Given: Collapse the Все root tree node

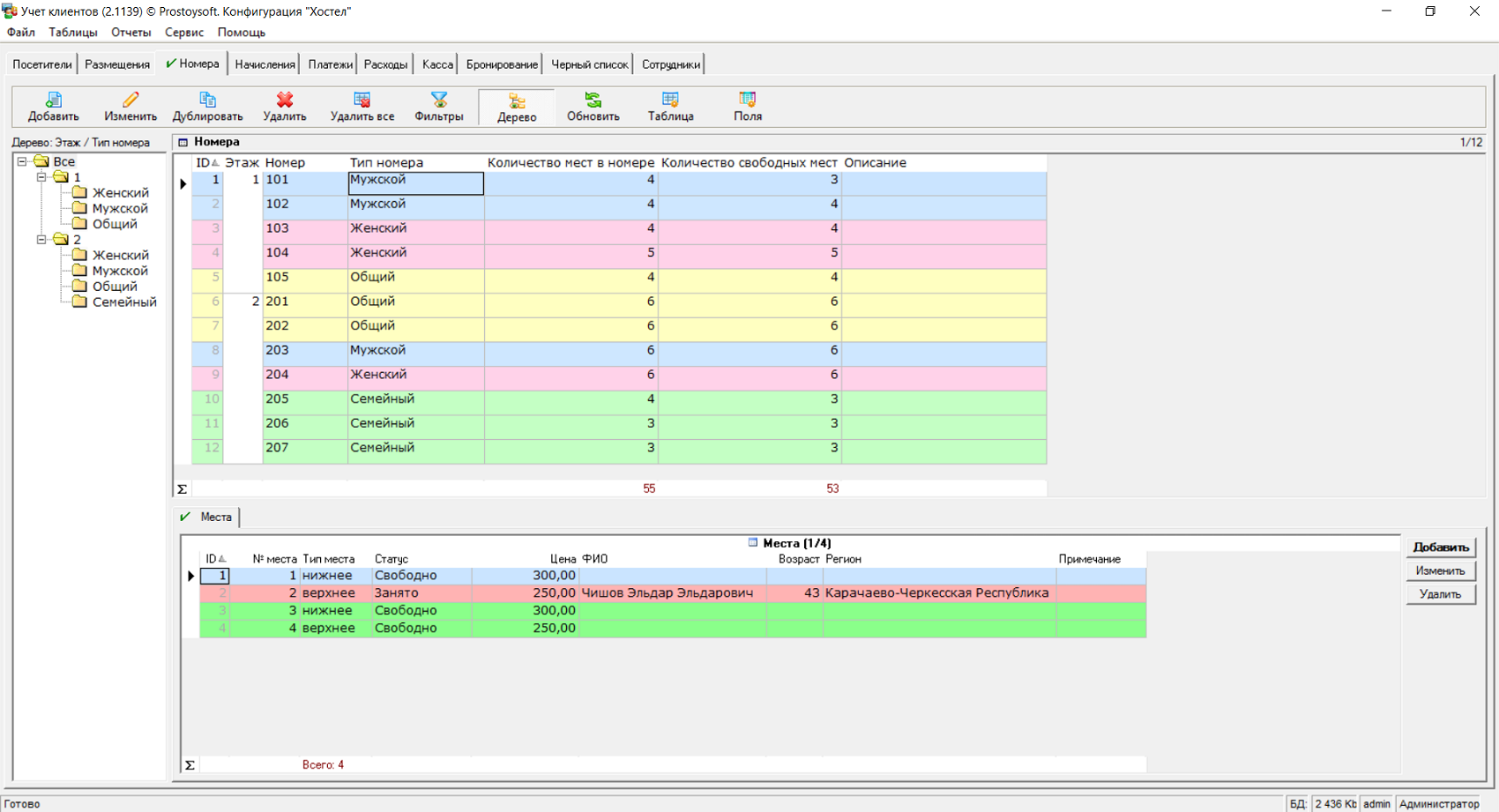Looking at the screenshot, I should [x=22, y=161].
